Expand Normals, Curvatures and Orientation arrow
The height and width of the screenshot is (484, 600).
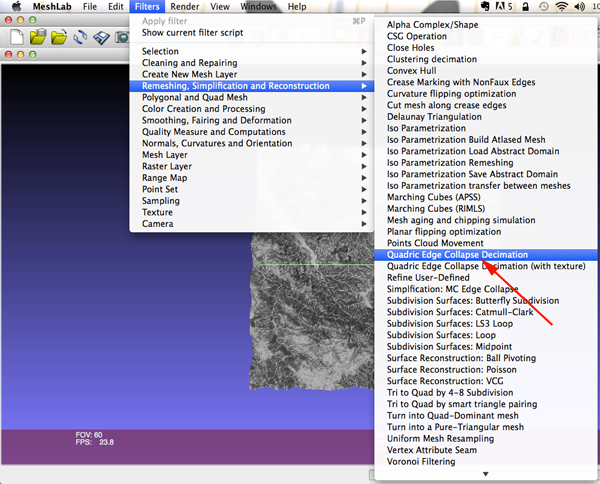pos(364,143)
